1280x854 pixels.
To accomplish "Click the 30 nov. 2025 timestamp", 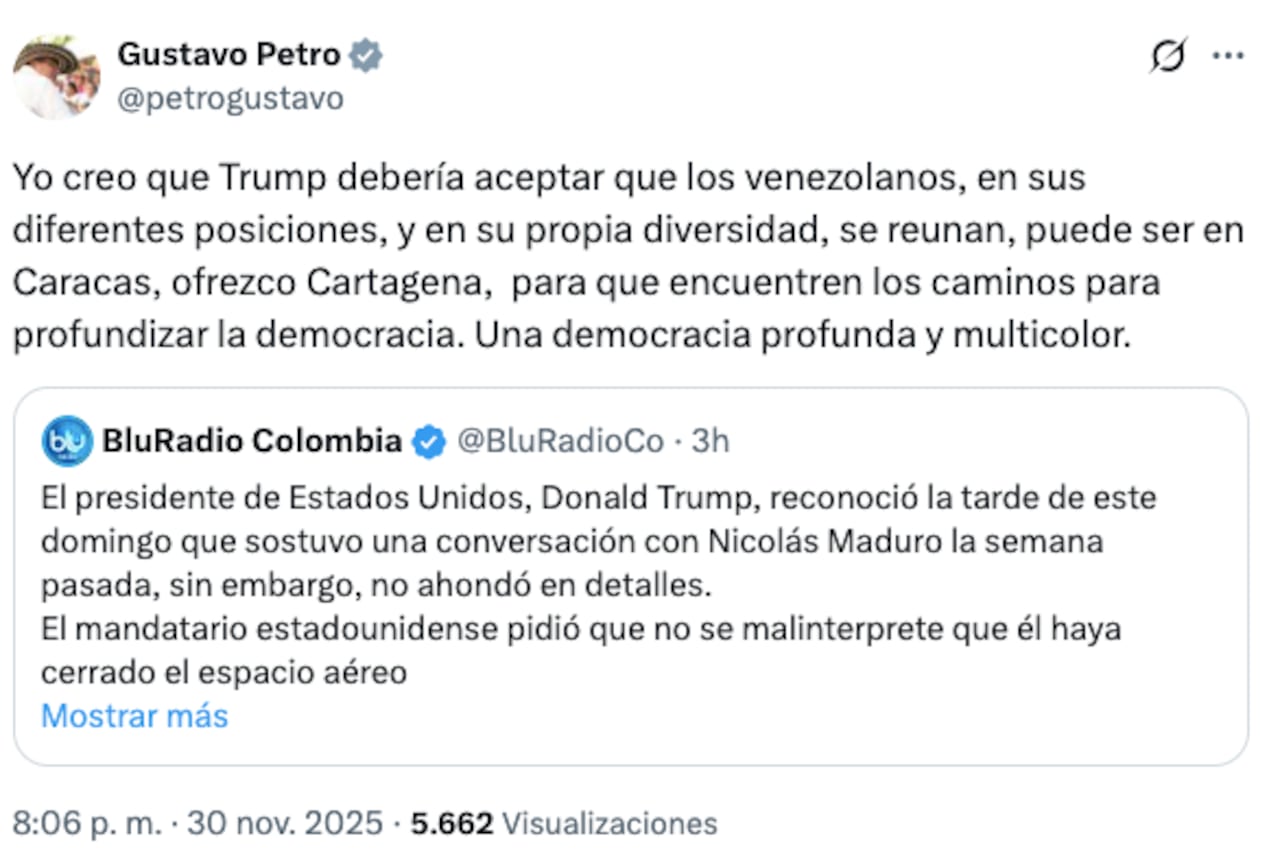I will 280,823.
